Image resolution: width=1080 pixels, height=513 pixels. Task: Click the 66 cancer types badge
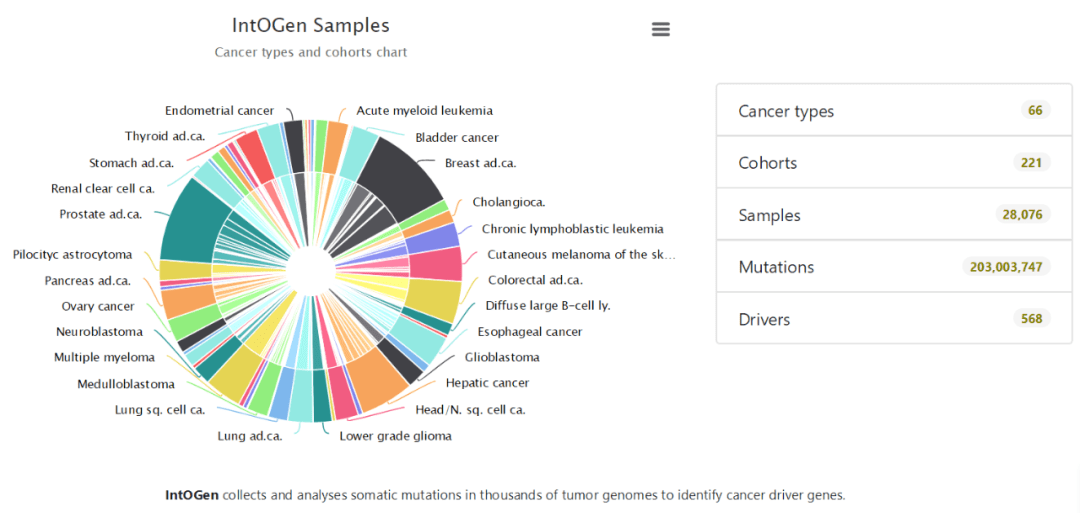click(x=1035, y=110)
